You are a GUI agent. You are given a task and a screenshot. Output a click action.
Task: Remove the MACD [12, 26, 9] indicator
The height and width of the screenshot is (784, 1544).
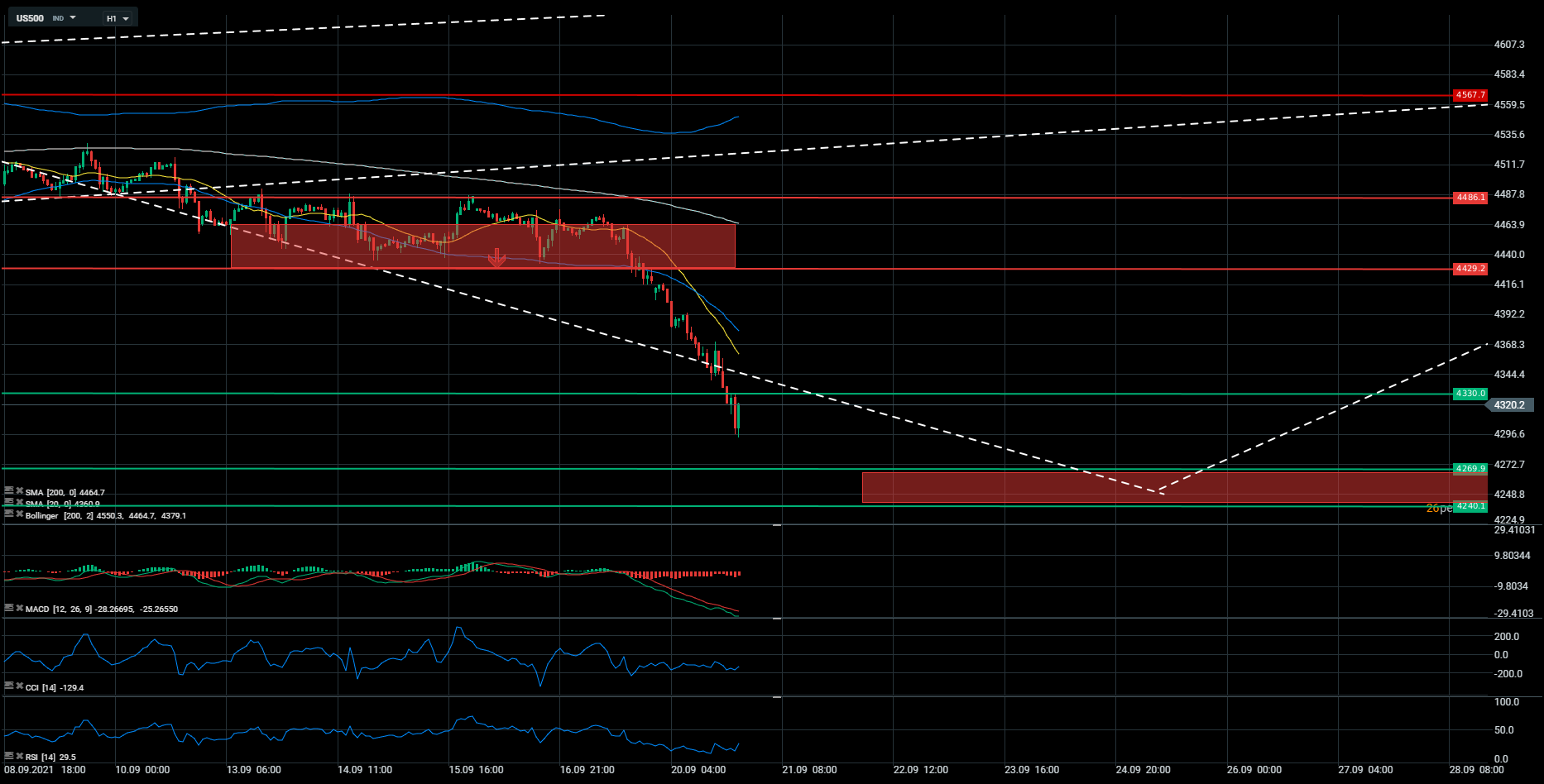tap(19, 608)
